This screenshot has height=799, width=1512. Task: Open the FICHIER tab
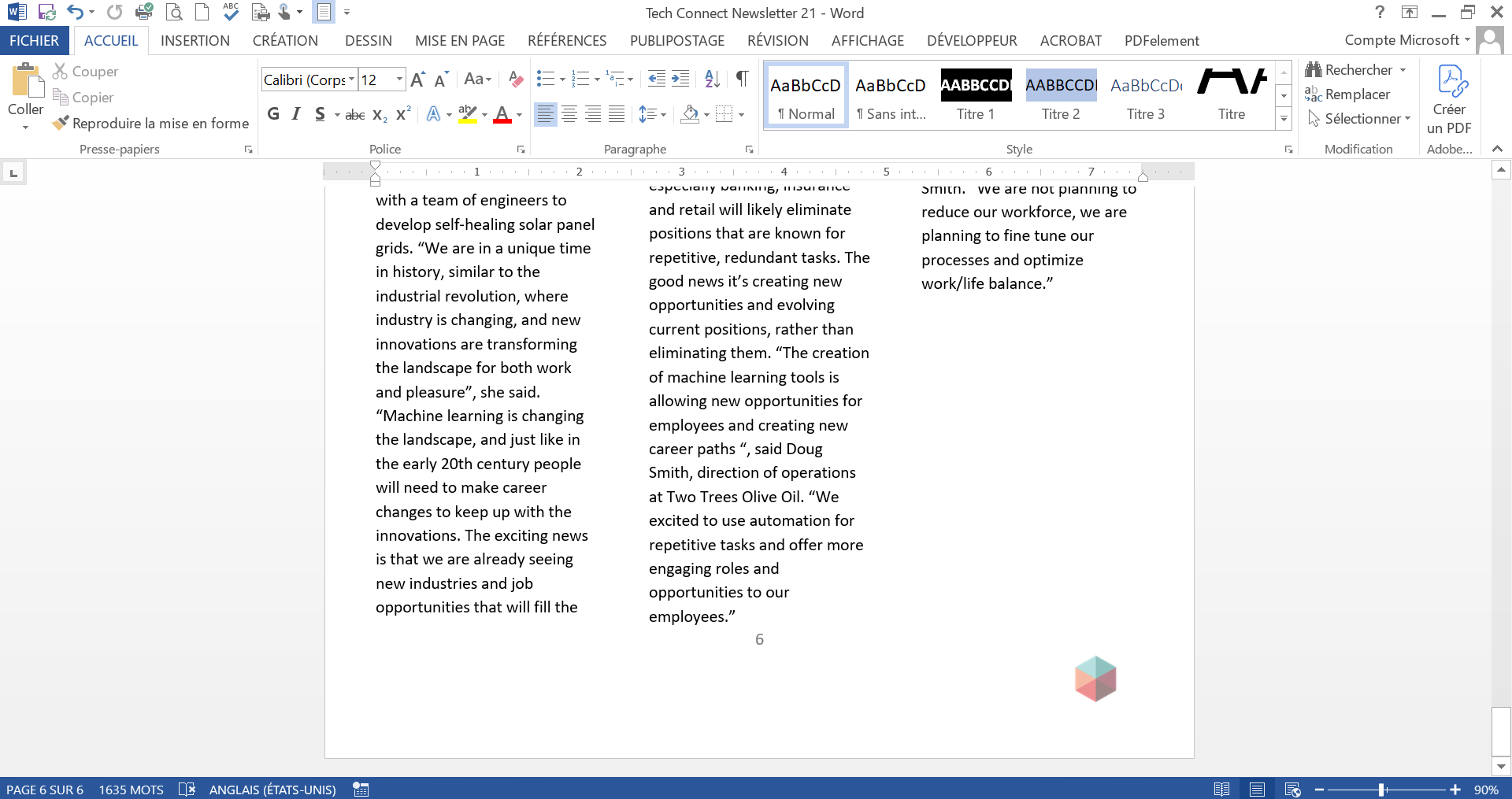[x=35, y=41]
